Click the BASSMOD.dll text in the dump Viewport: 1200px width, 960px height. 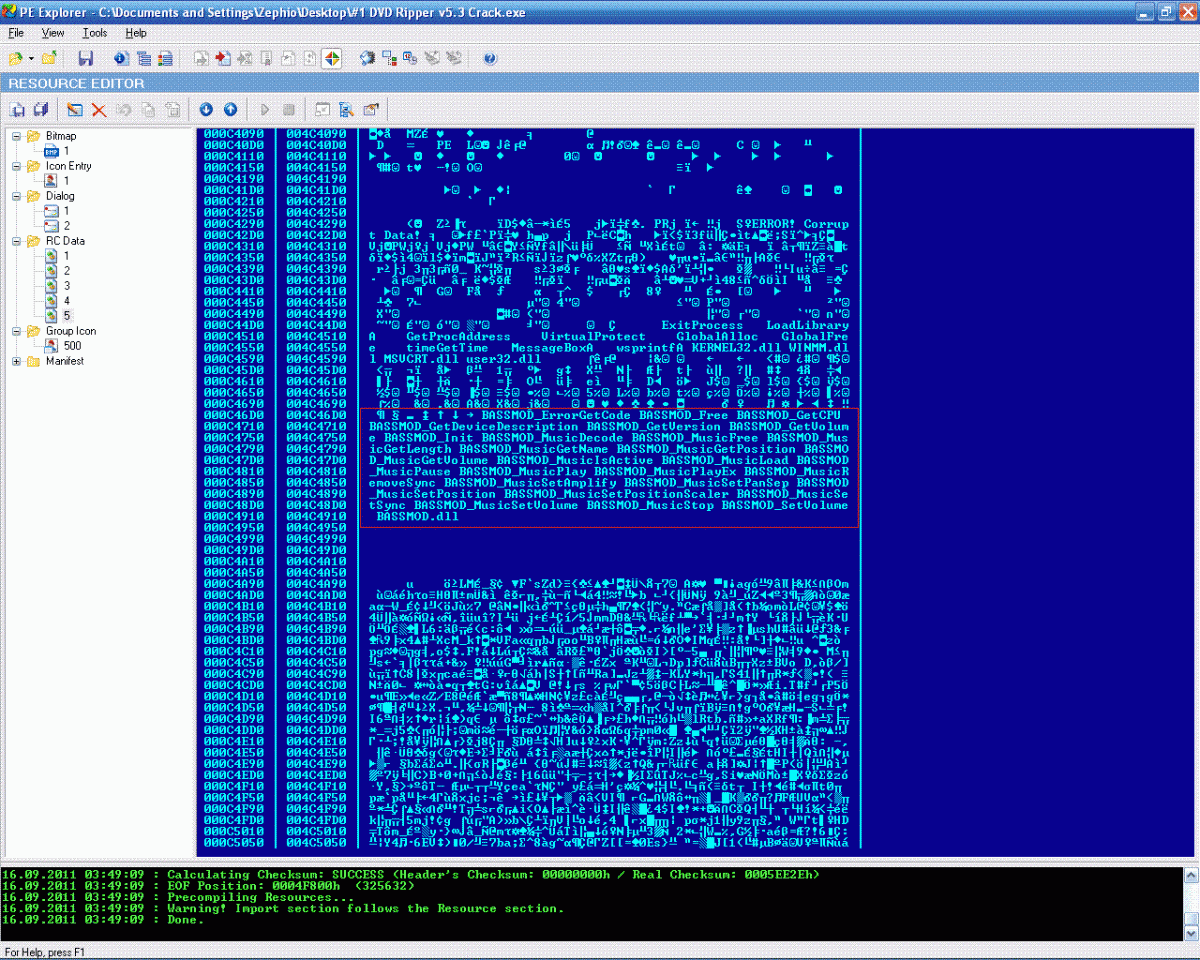click(x=418, y=517)
